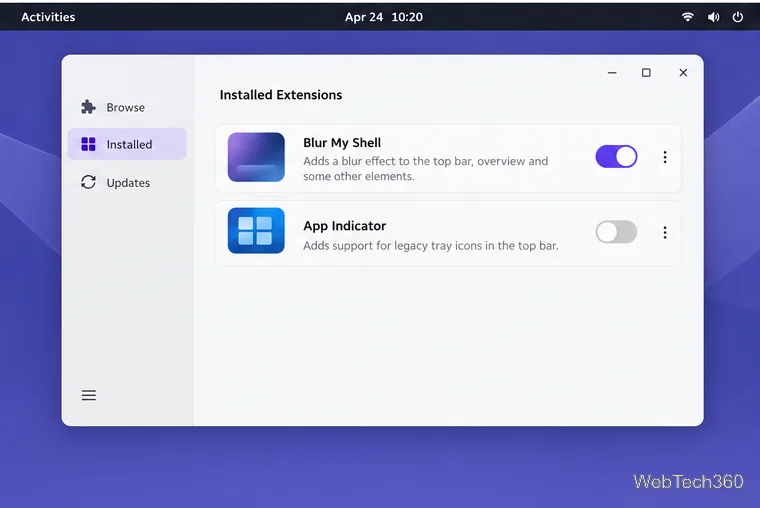Click the App Indicator description text
Image resolution: width=760 pixels, height=508 pixels.
coord(431,246)
